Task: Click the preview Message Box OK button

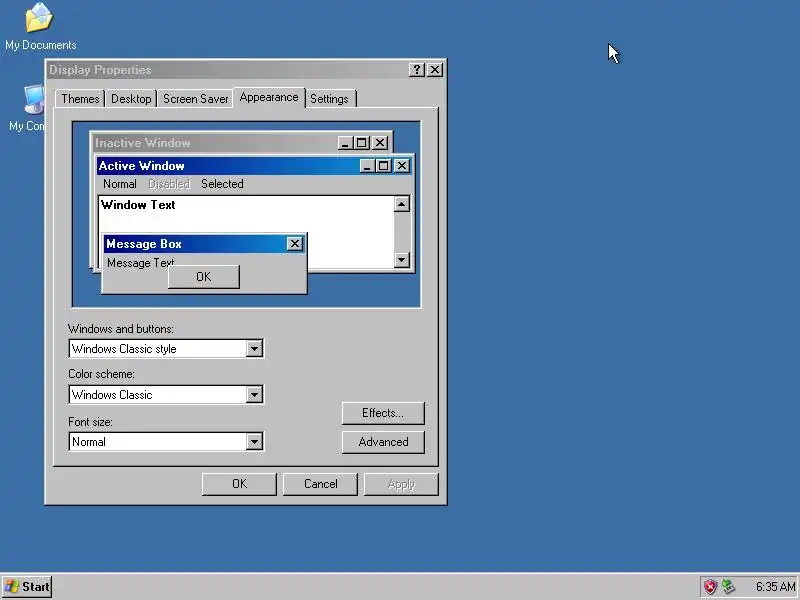Action: 204,277
